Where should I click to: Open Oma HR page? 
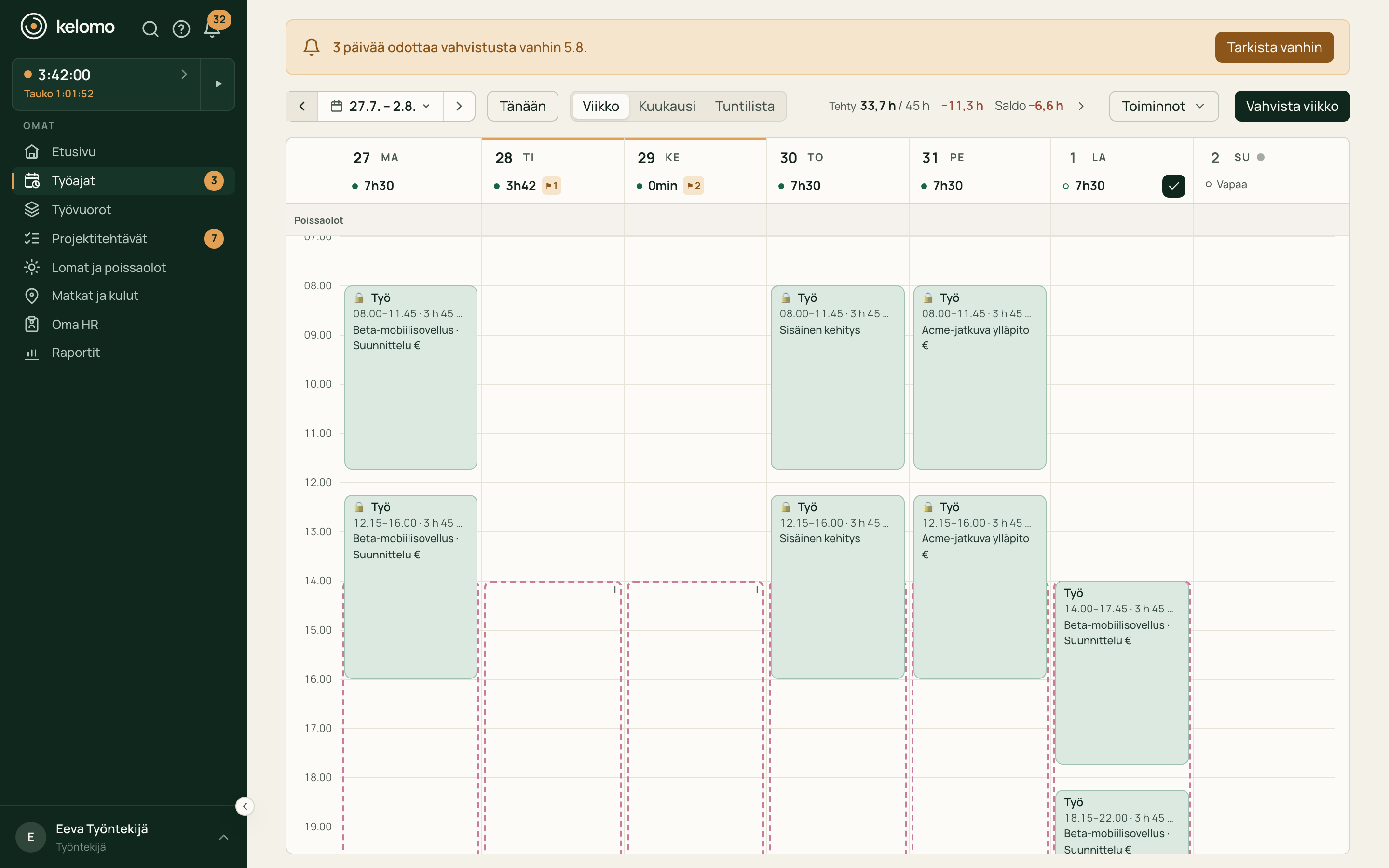click(123, 325)
